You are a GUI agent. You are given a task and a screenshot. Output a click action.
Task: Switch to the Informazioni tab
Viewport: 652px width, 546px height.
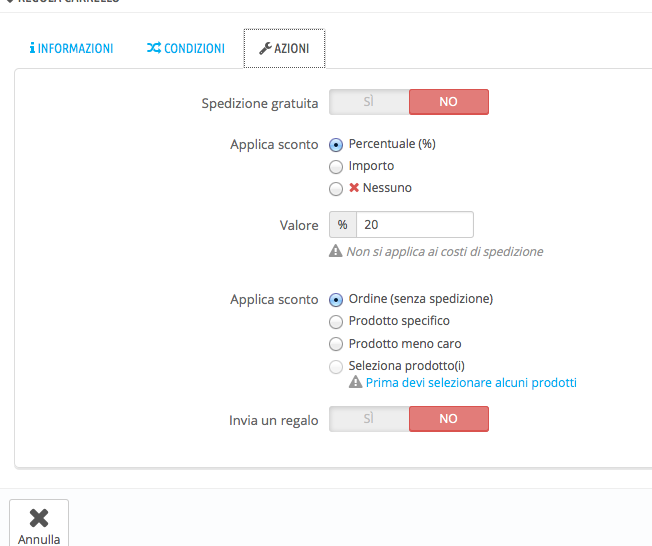click(72, 48)
